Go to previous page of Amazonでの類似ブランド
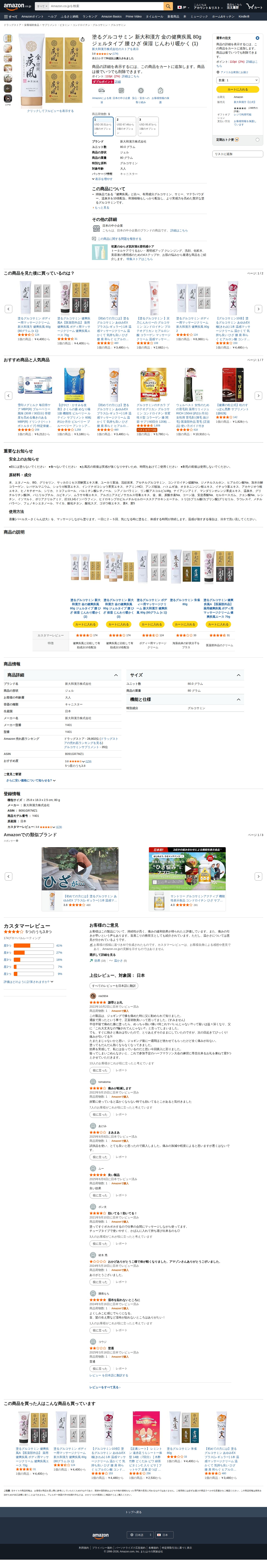Viewport: 267px width, 1568px height. point(9,877)
